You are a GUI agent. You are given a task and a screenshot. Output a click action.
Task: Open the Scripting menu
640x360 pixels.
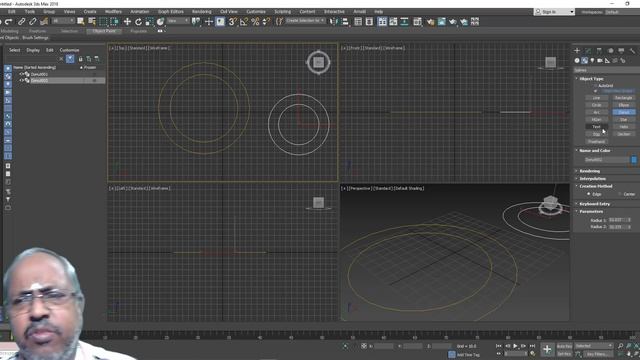click(282, 11)
